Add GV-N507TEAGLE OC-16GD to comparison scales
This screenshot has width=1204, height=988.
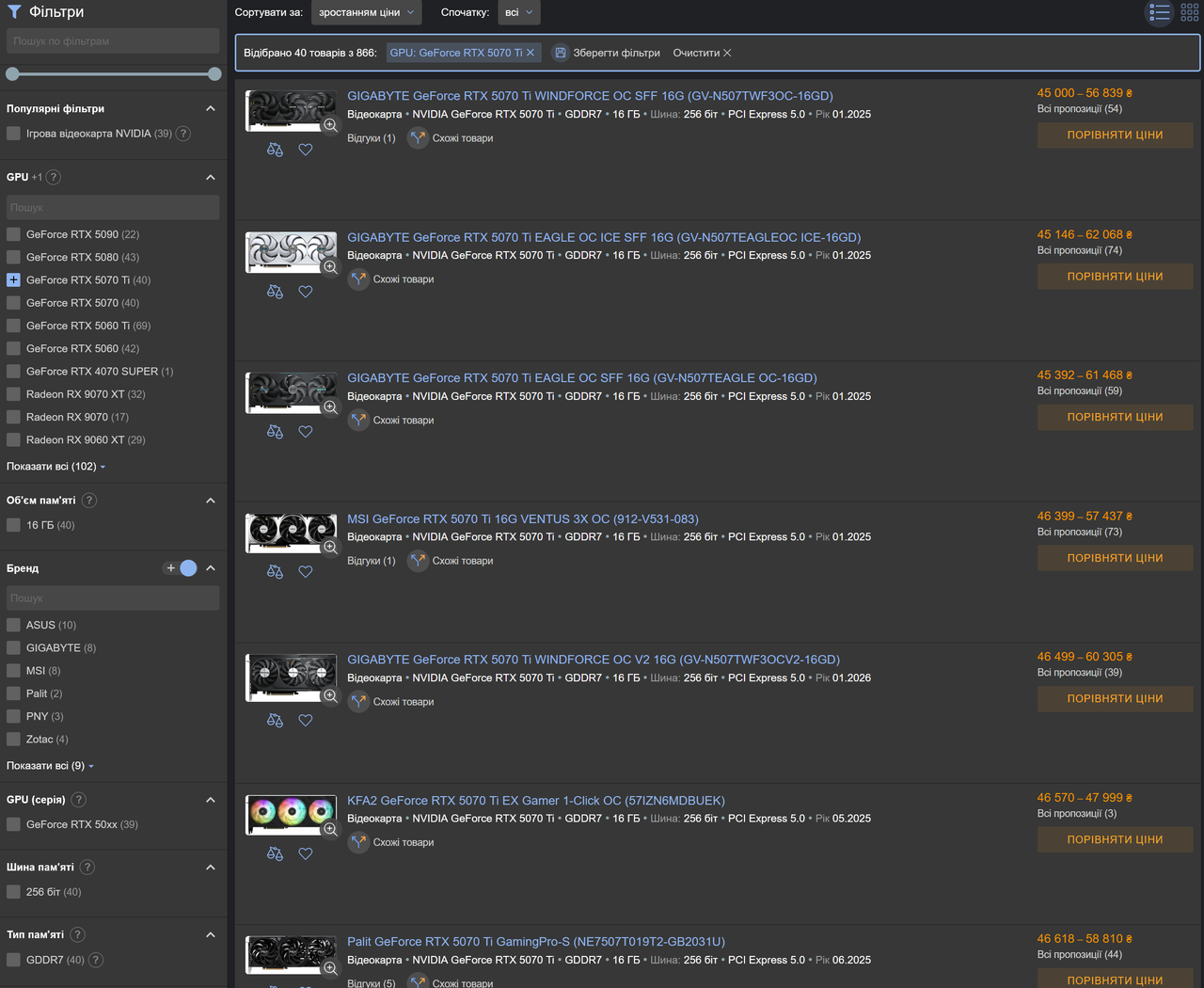[x=275, y=432]
